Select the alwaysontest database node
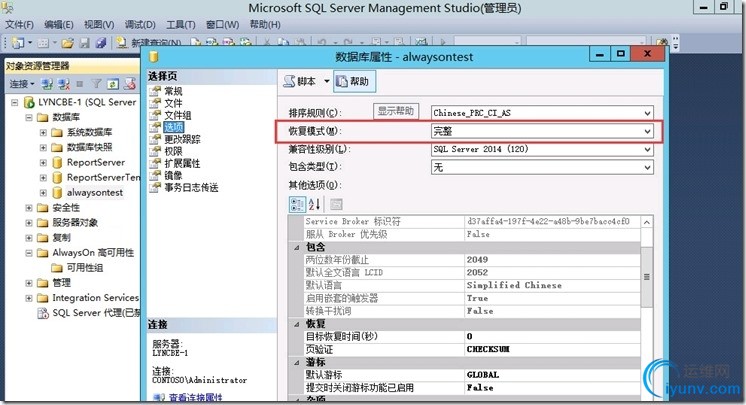Image resolution: width=746 pixels, height=405 pixels. point(95,192)
